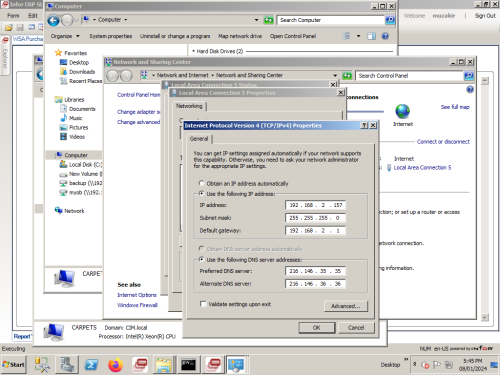
Task: Click the search icon beside Search Computer
Action: 390,20
